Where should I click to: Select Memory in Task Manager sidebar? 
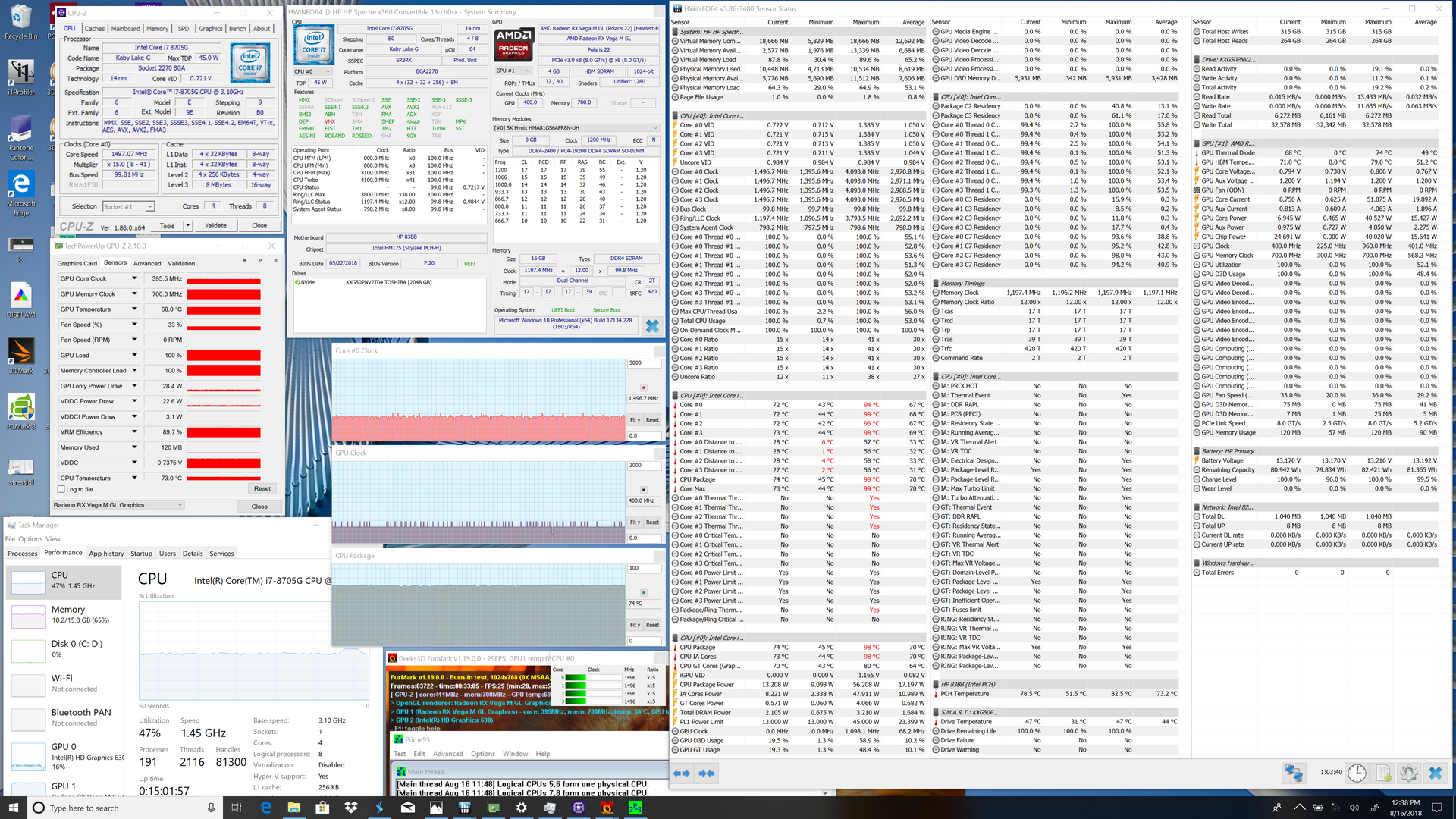[64, 615]
